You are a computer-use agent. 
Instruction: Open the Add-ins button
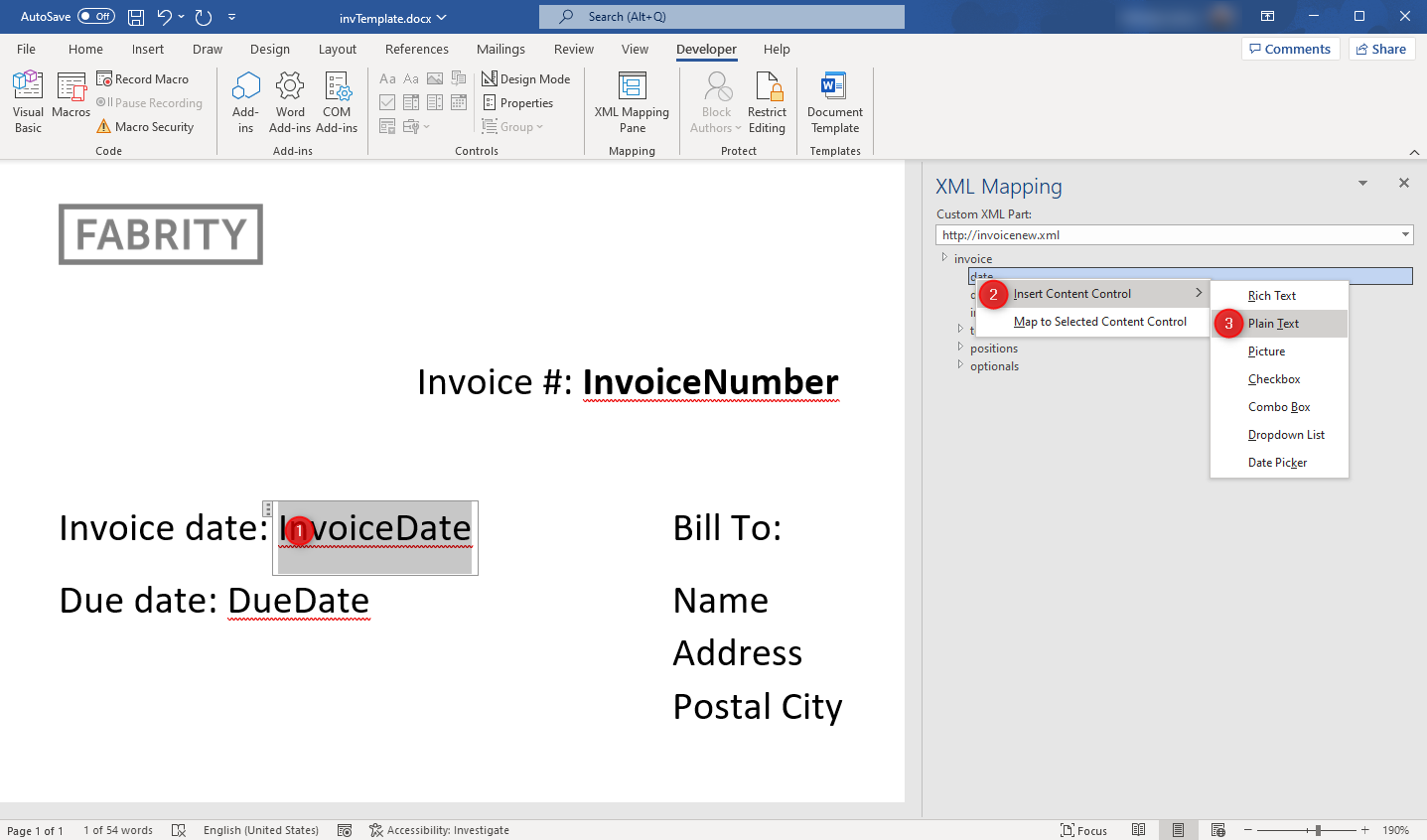[245, 102]
